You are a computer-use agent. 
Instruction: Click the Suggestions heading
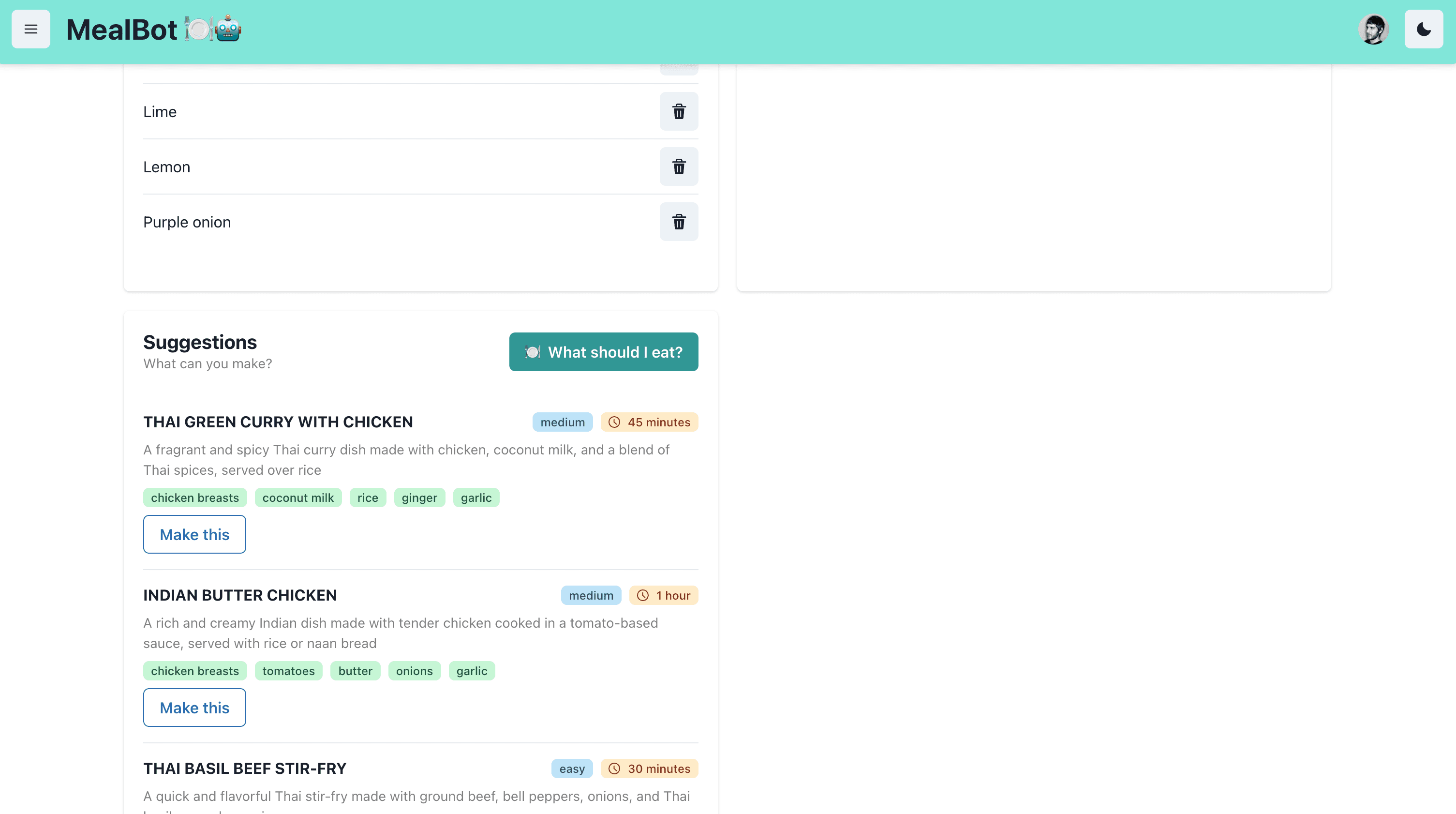coord(200,342)
